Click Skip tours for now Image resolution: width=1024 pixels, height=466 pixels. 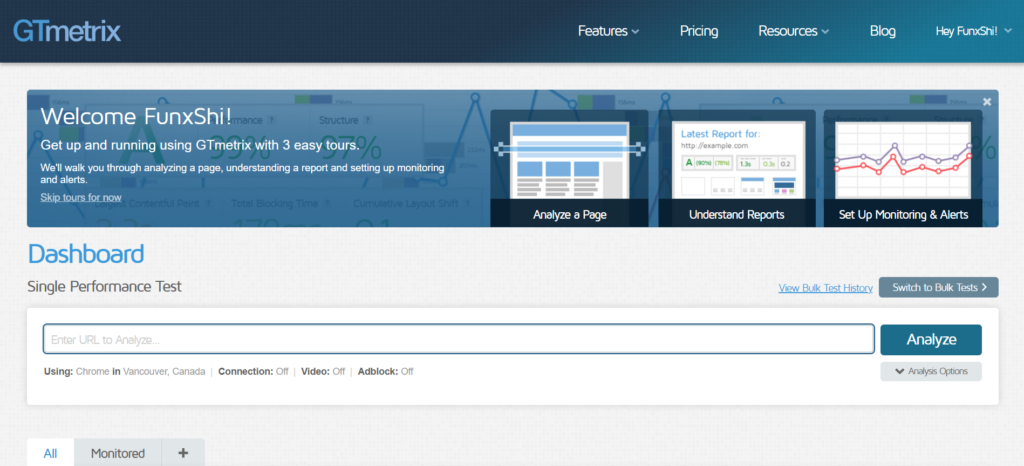click(81, 197)
